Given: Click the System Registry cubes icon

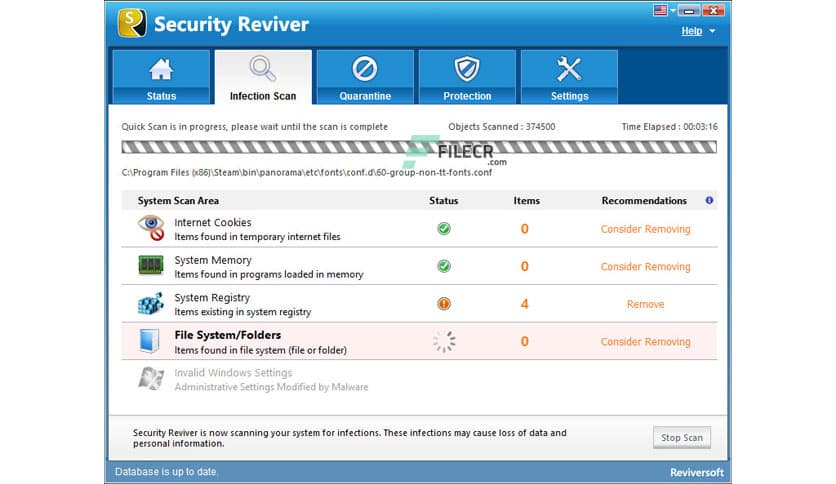Looking at the screenshot, I should 151,303.
